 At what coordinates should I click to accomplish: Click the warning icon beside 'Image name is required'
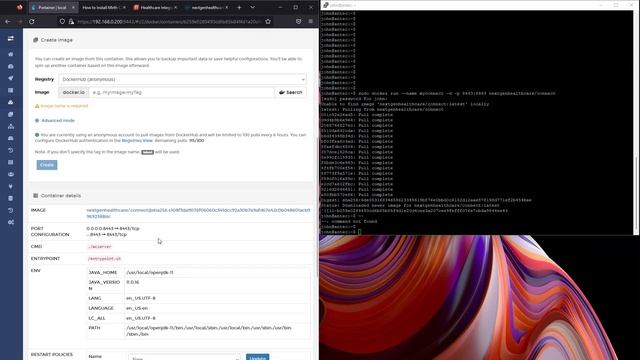pos(37,106)
